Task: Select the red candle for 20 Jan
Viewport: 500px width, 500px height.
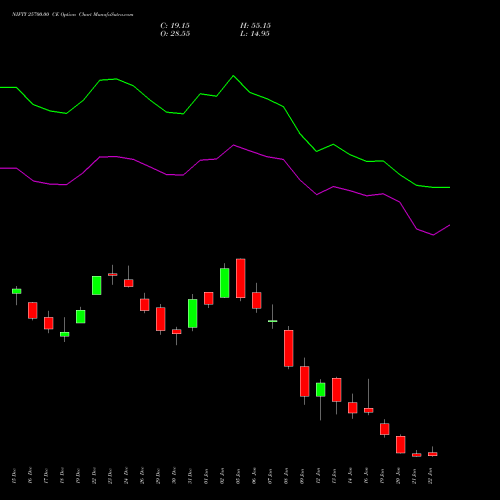Action: pos(401,445)
